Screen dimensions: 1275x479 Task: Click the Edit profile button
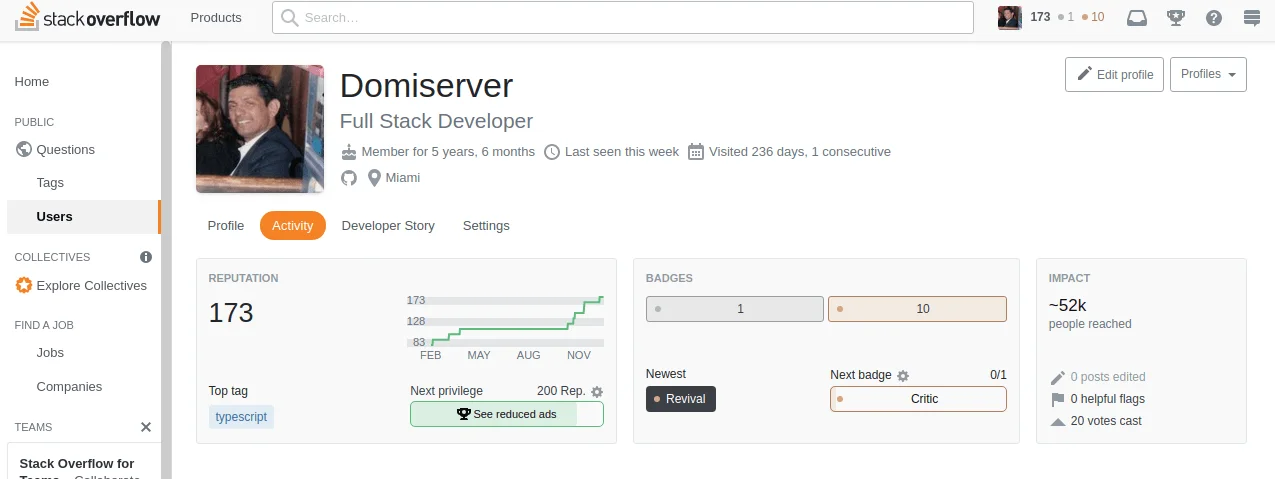[x=1114, y=74]
